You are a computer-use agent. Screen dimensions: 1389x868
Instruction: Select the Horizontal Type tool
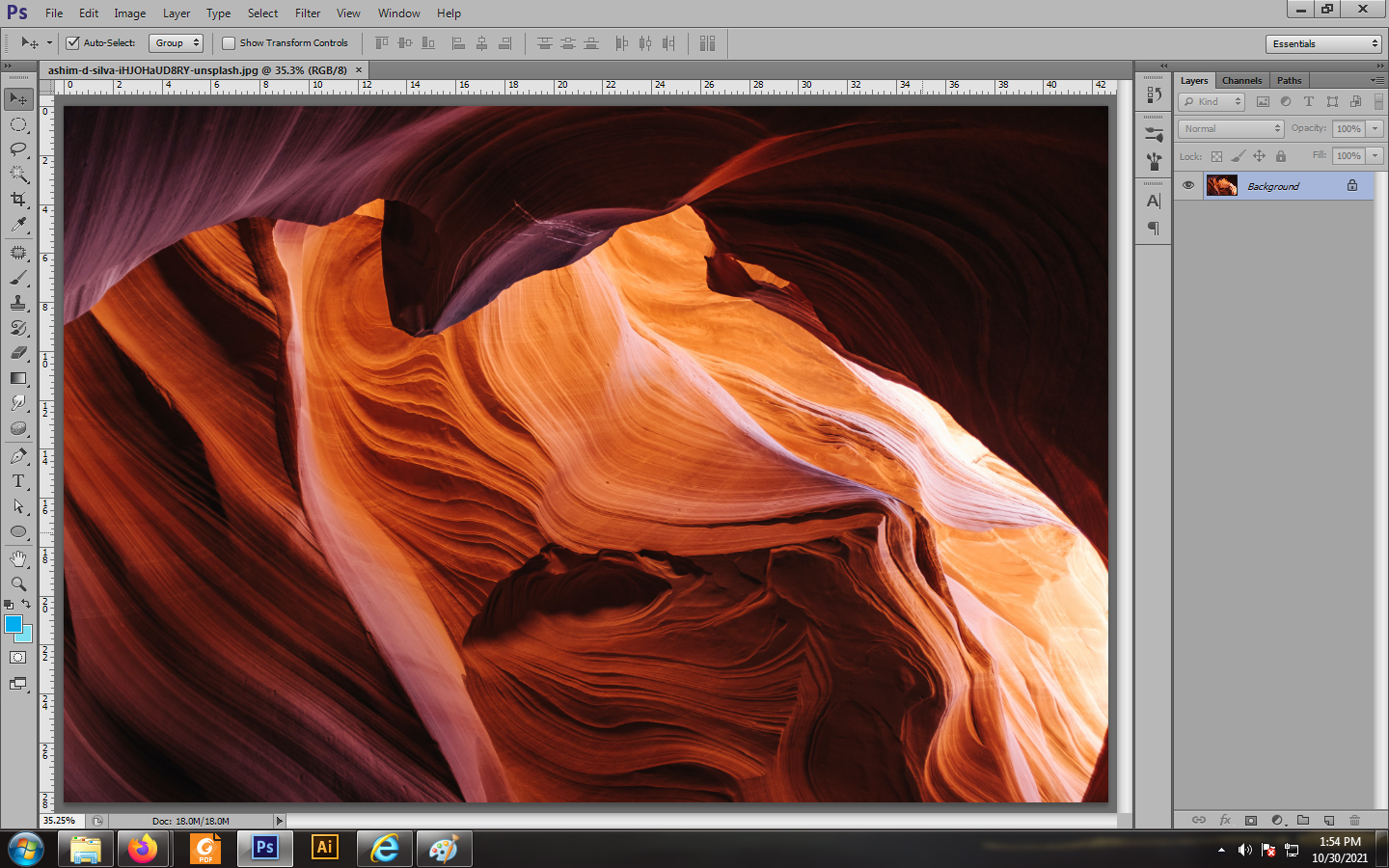point(18,481)
